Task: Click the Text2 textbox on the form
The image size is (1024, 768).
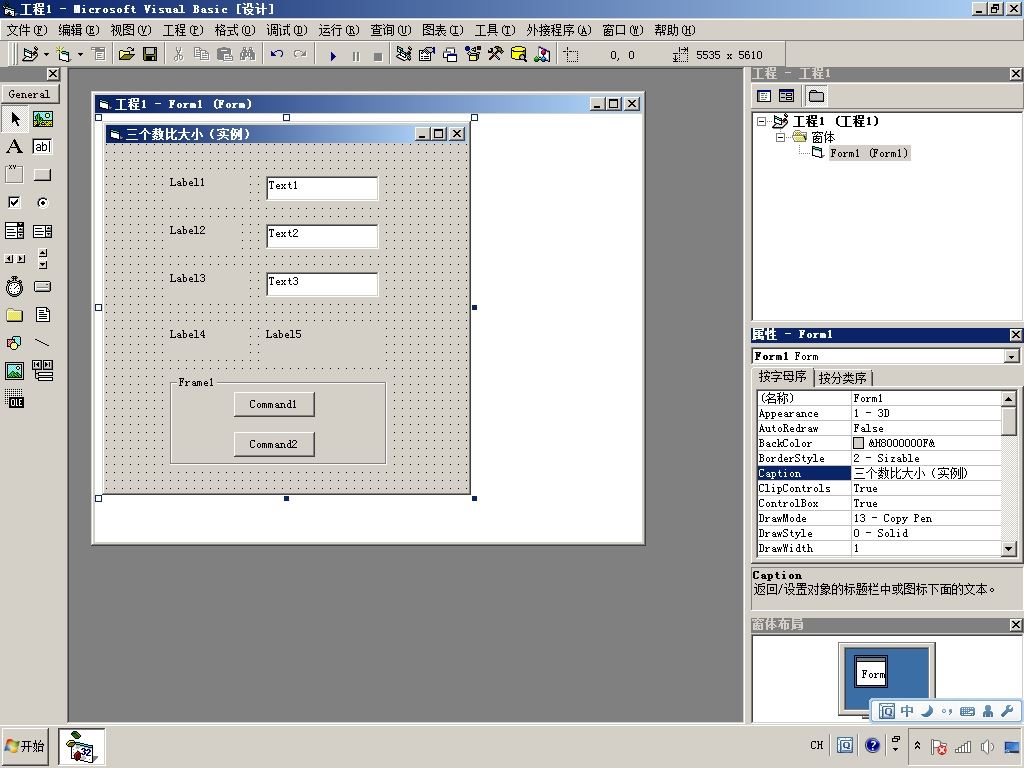Action: click(x=322, y=236)
